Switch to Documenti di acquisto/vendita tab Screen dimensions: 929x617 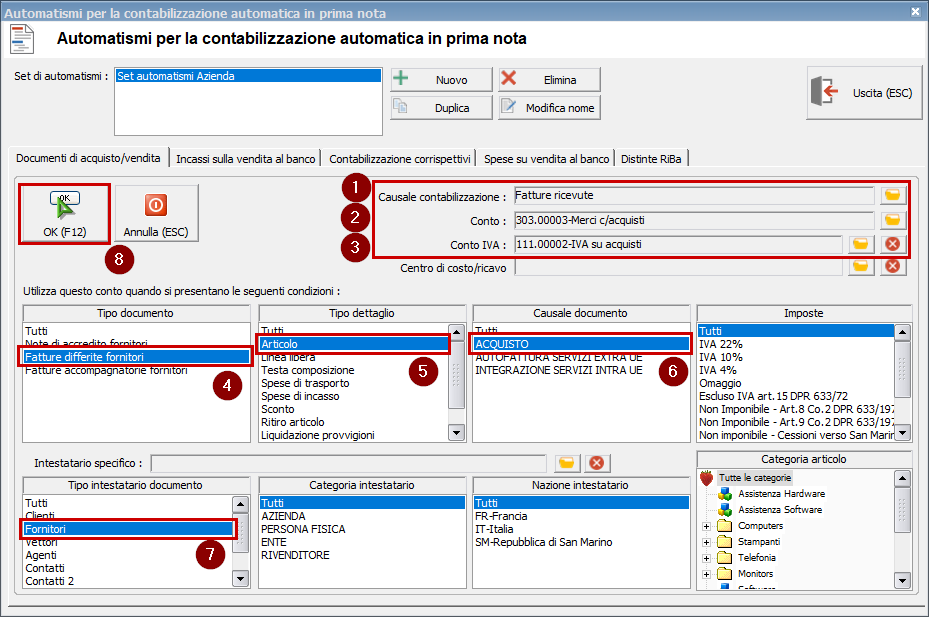click(88, 158)
